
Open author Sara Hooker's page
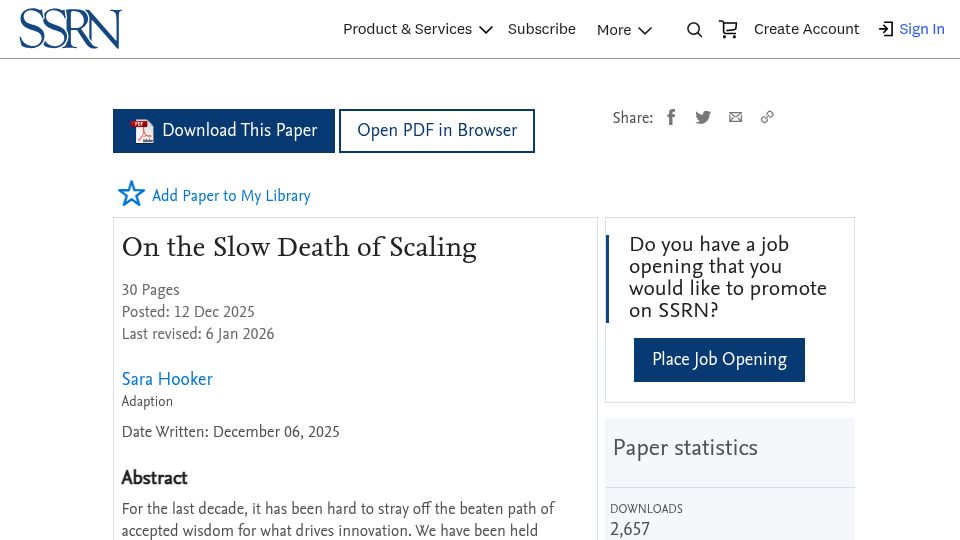point(167,379)
